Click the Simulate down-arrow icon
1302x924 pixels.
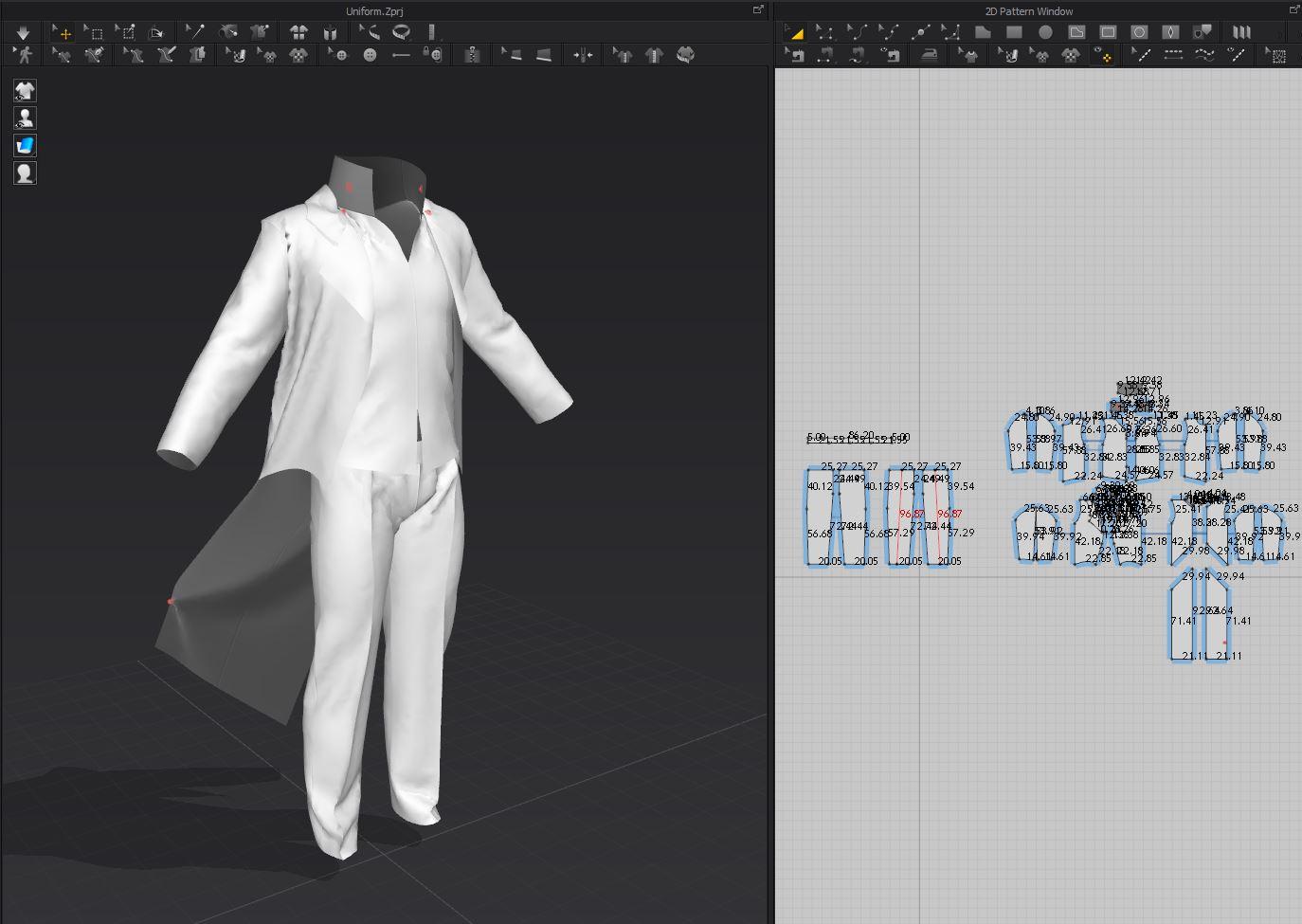pos(24,32)
